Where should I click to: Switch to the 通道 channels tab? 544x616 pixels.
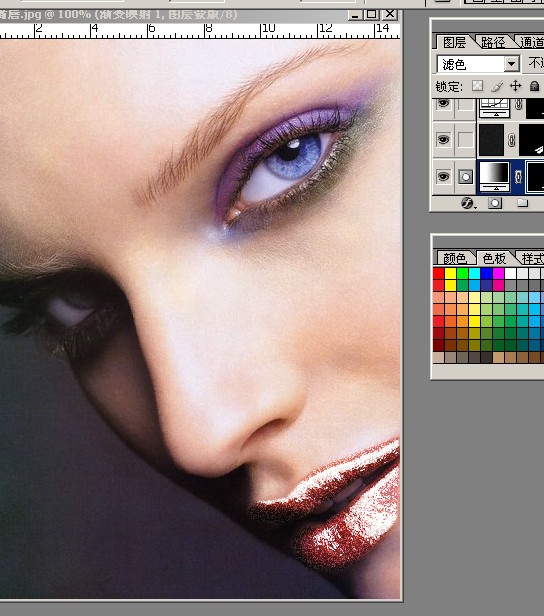531,42
